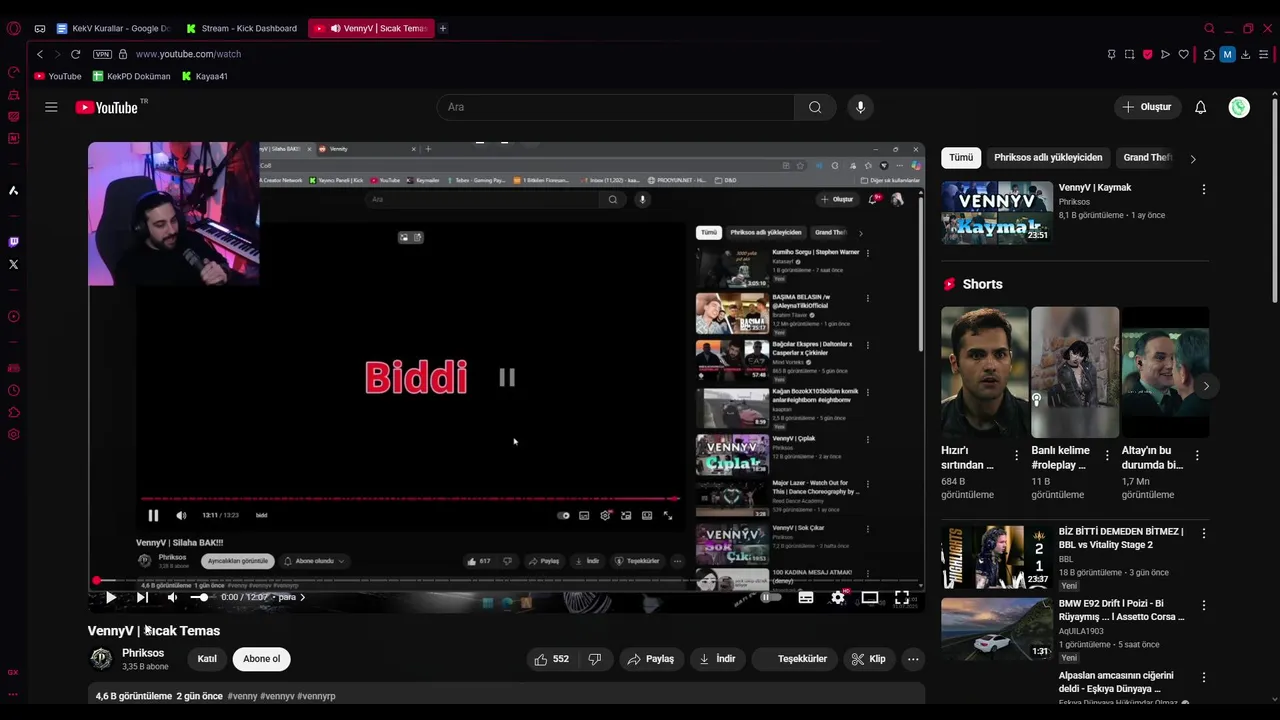Open options for 'Hızır'ı sırtından' short

click(1017, 455)
